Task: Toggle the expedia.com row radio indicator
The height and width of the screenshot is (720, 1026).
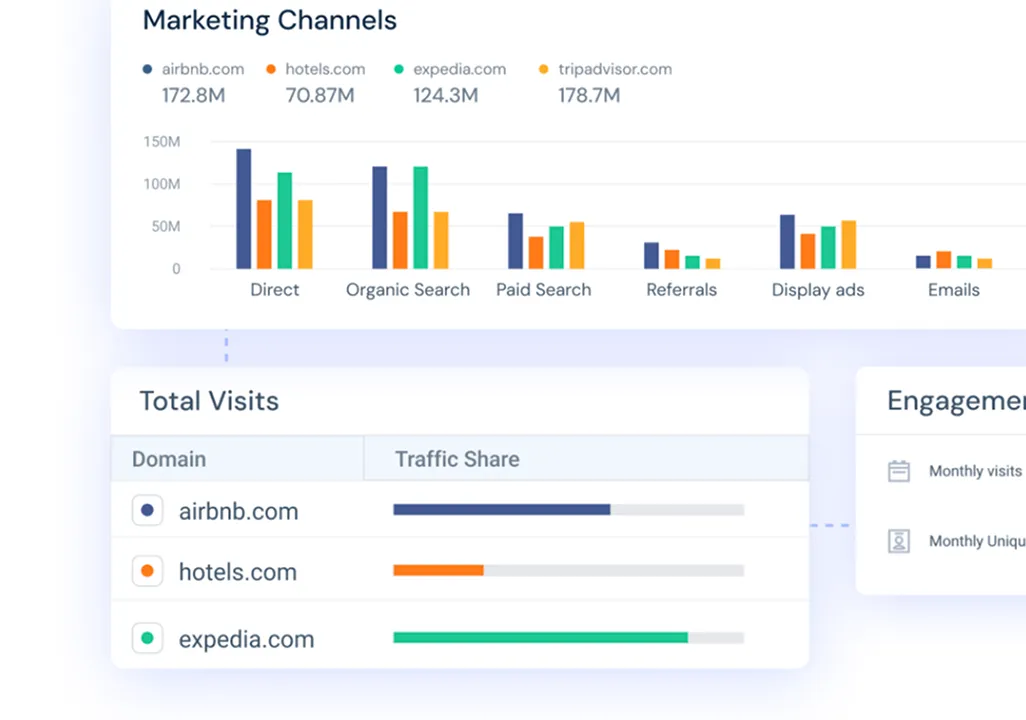Action: click(148, 639)
